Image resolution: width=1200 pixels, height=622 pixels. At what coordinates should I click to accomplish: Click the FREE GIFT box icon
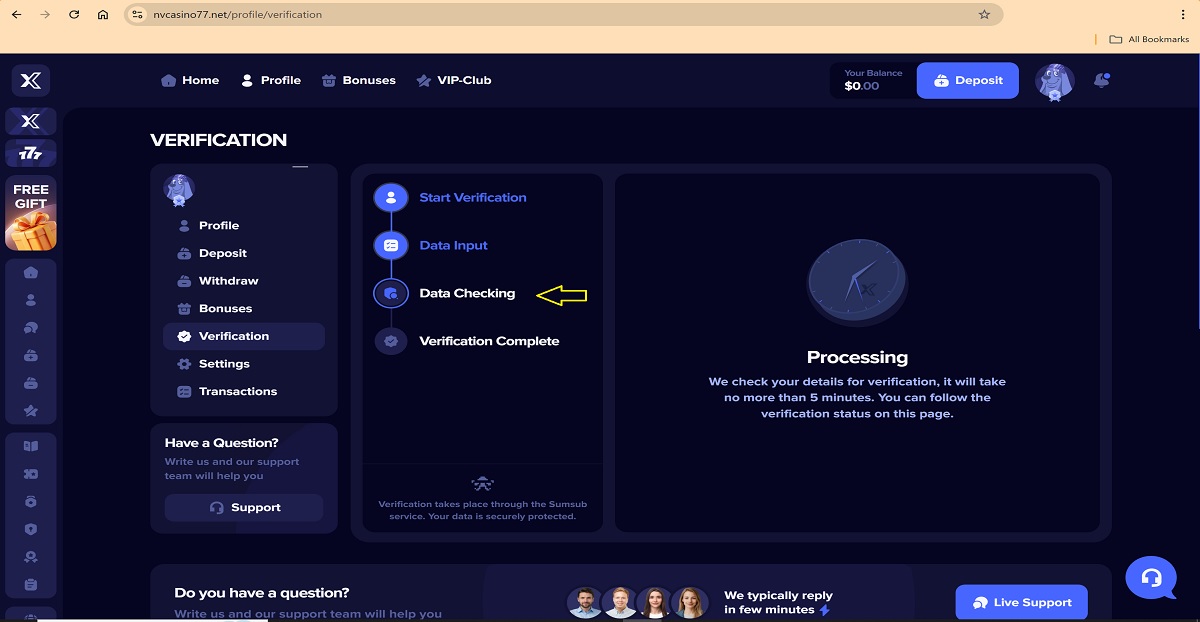click(x=31, y=213)
